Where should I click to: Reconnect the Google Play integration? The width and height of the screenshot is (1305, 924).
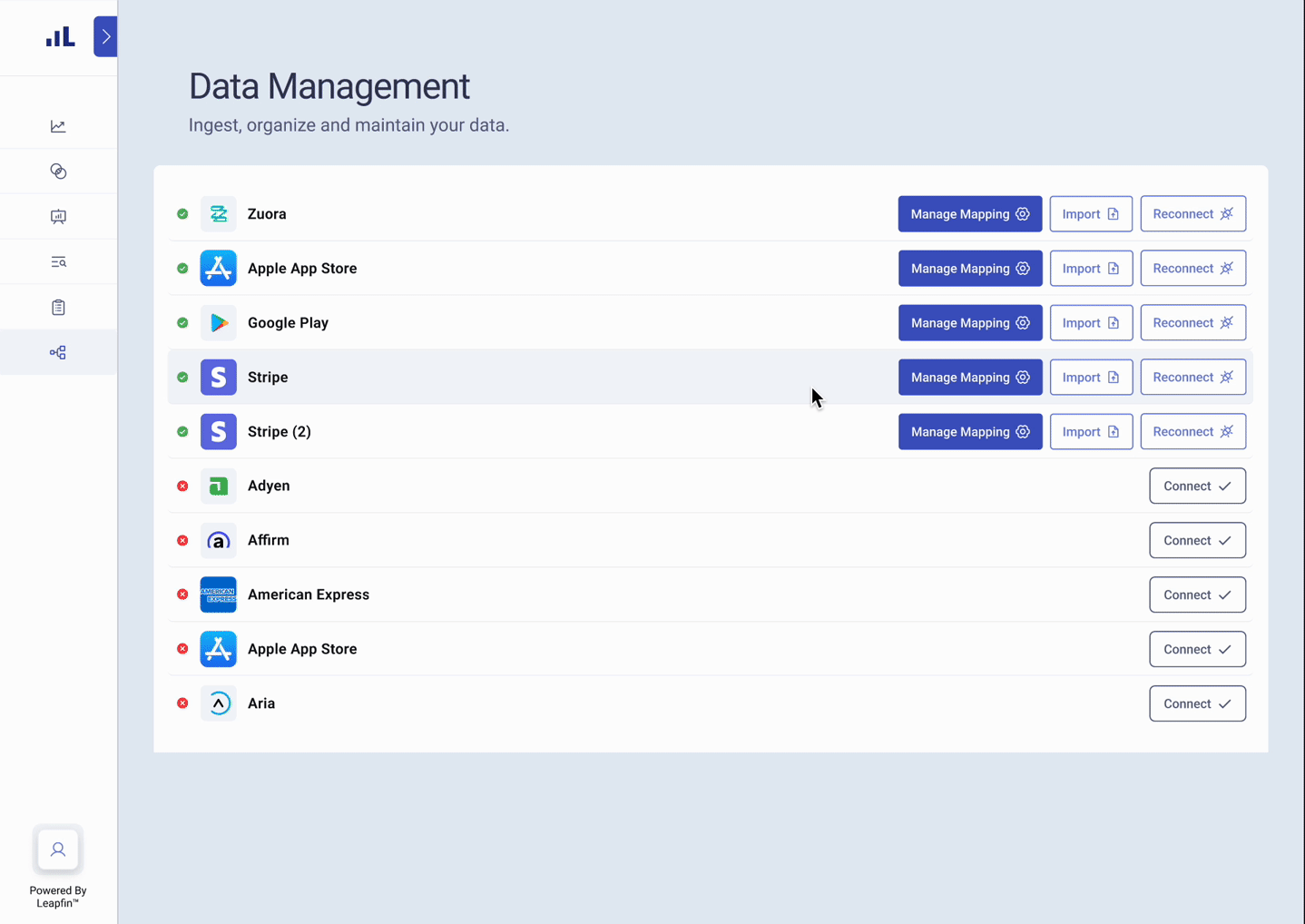click(1193, 323)
